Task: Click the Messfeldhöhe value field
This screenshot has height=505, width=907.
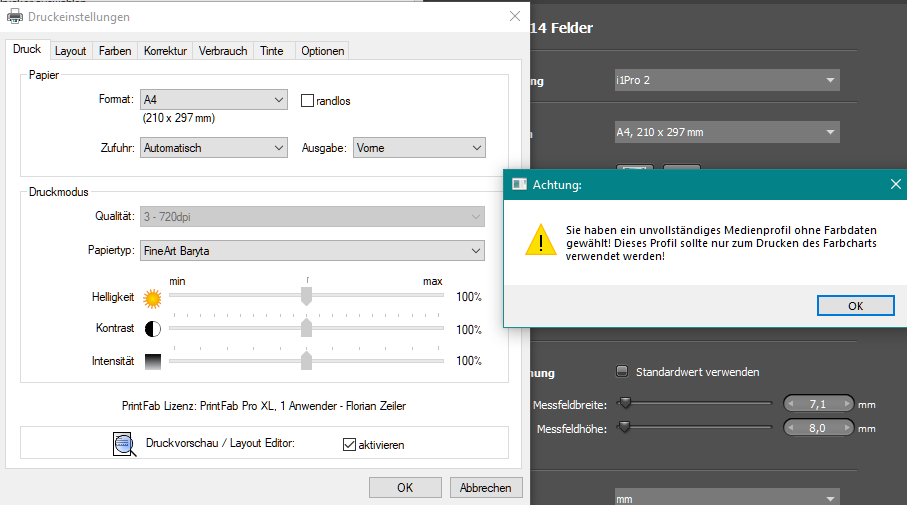Action: coord(817,428)
